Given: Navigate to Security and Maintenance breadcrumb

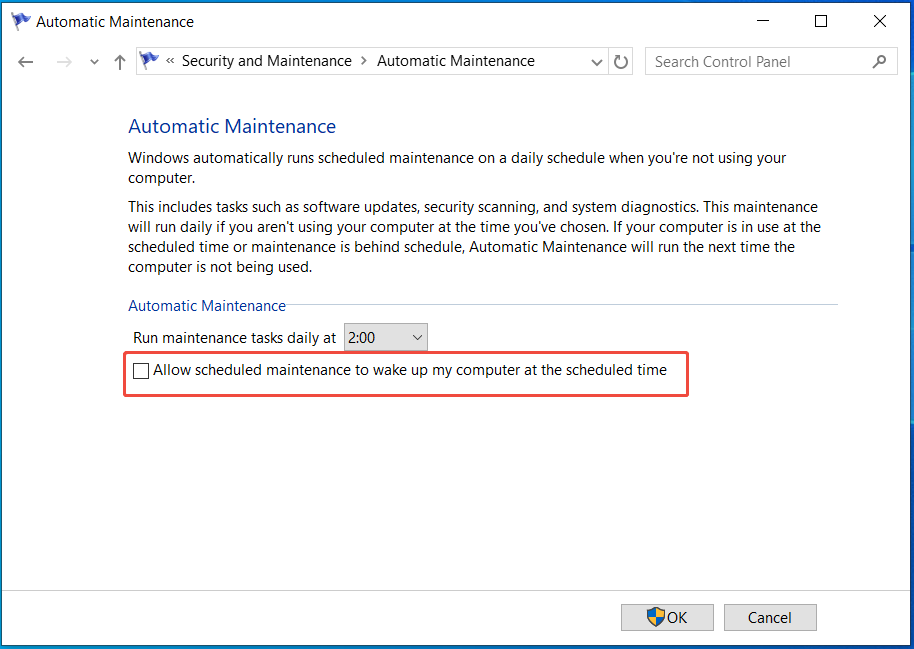Looking at the screenshot, I should click(266, 60).
